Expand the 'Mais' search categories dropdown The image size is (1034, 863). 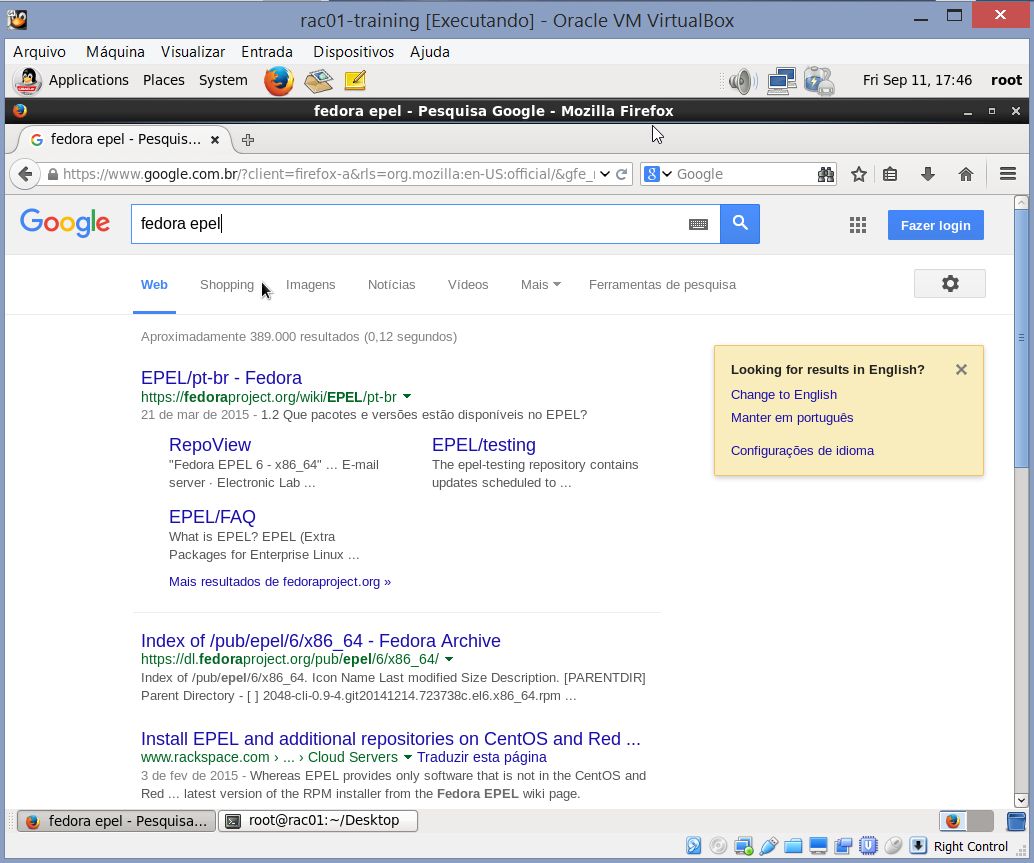pyautogui.click(x=541, y=285)
